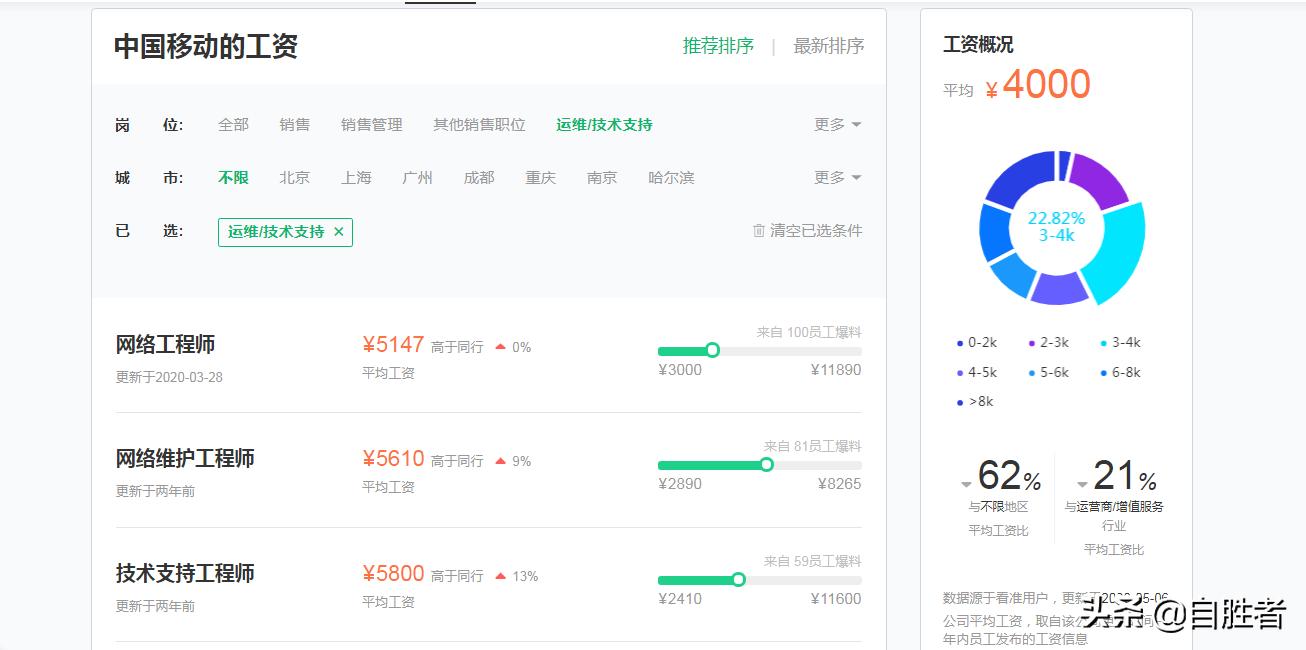Open the 网络工程师 salary entry
The width and height of the screenshot is (1306, 650).
click(165, 345)
